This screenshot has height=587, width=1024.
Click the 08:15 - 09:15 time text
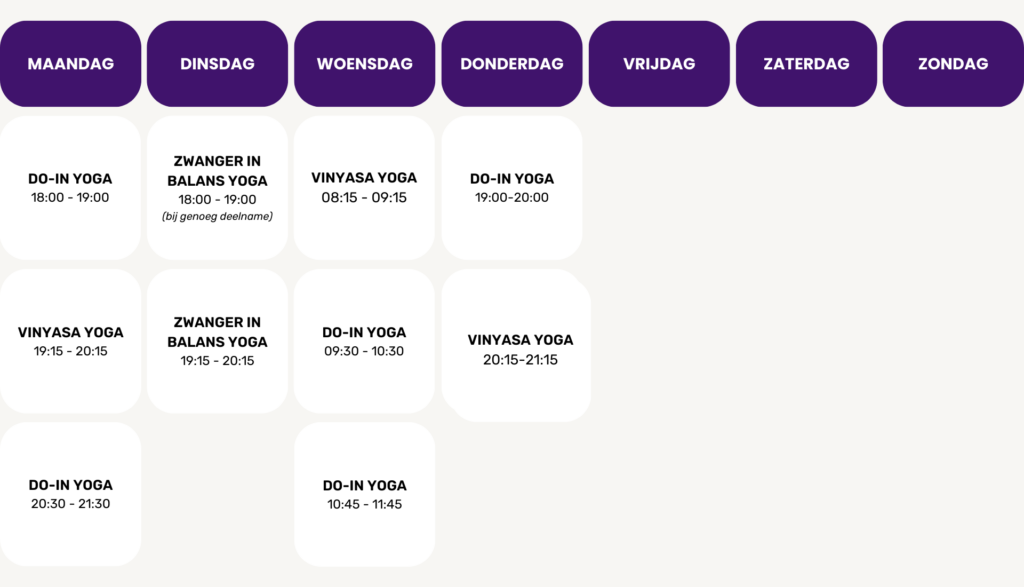tap(364, 198)
